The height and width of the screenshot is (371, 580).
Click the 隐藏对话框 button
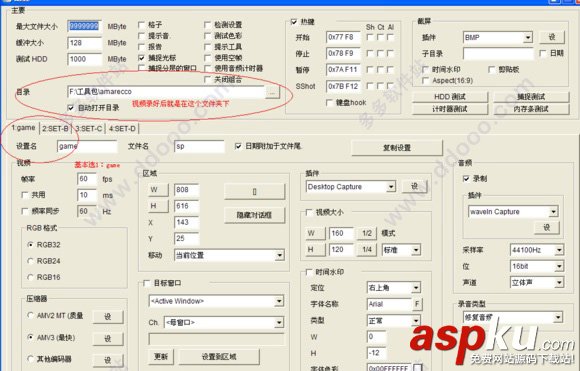pyautogui.click(x=254, y=215)
